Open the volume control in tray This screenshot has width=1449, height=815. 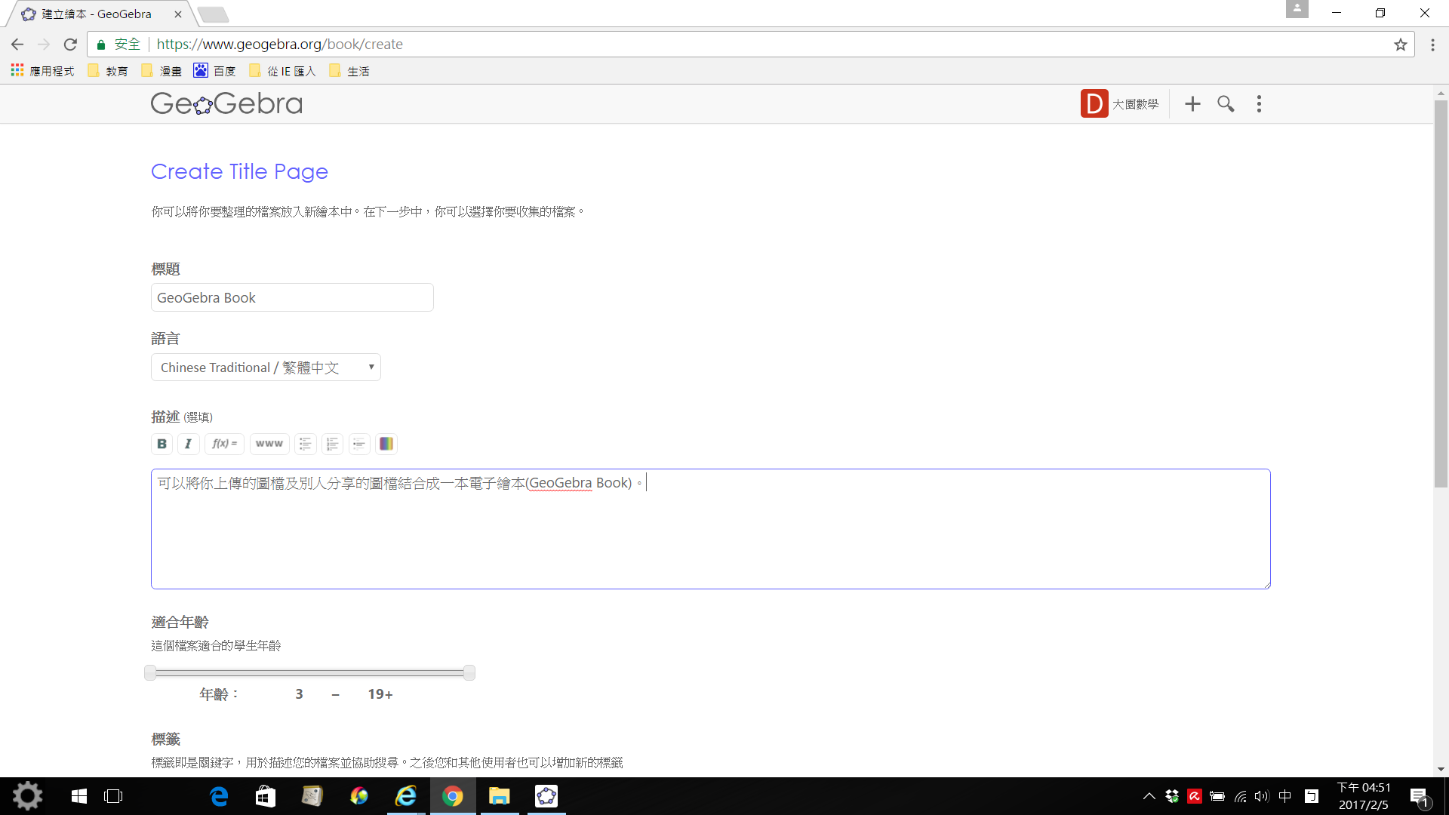[1261, 796]
